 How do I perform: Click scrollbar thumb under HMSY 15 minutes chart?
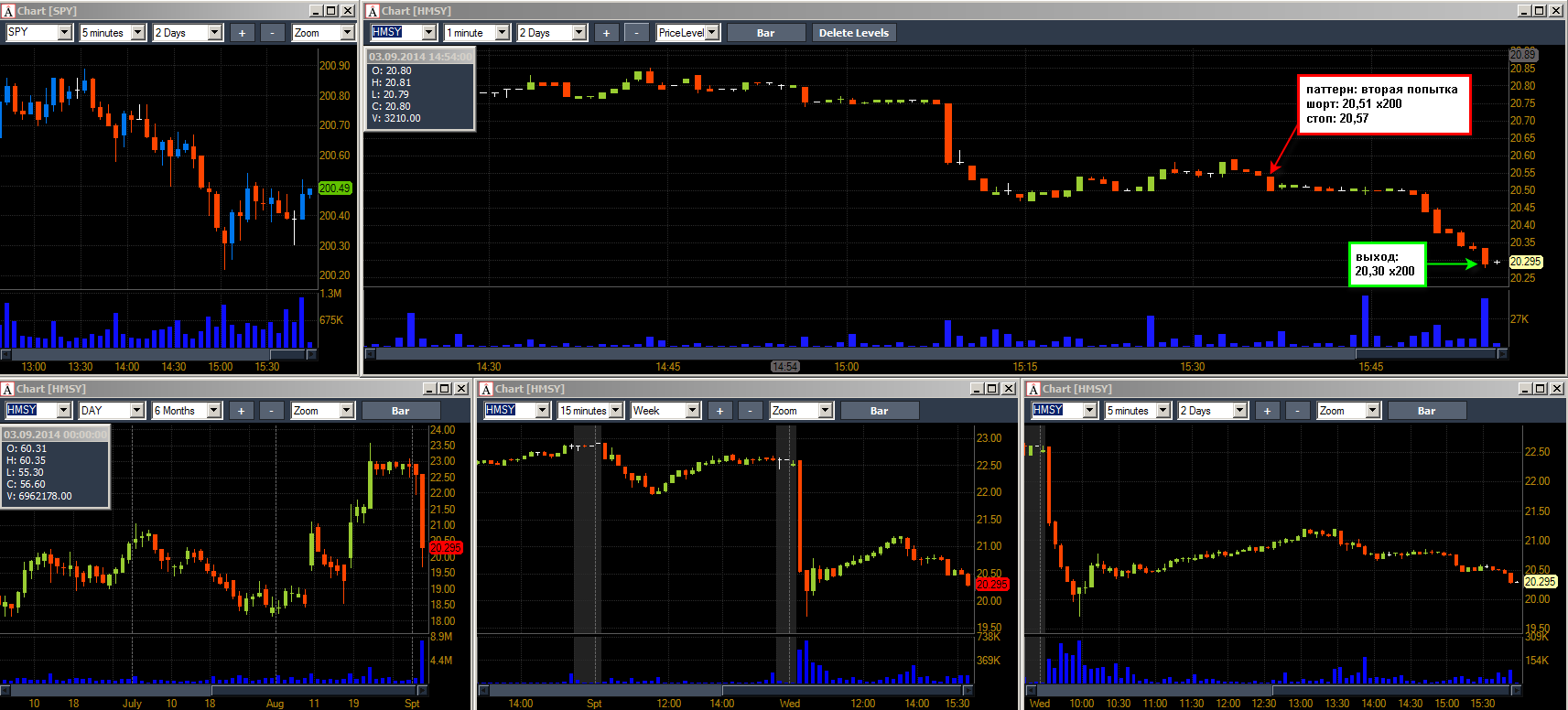(x=842, y=690)
